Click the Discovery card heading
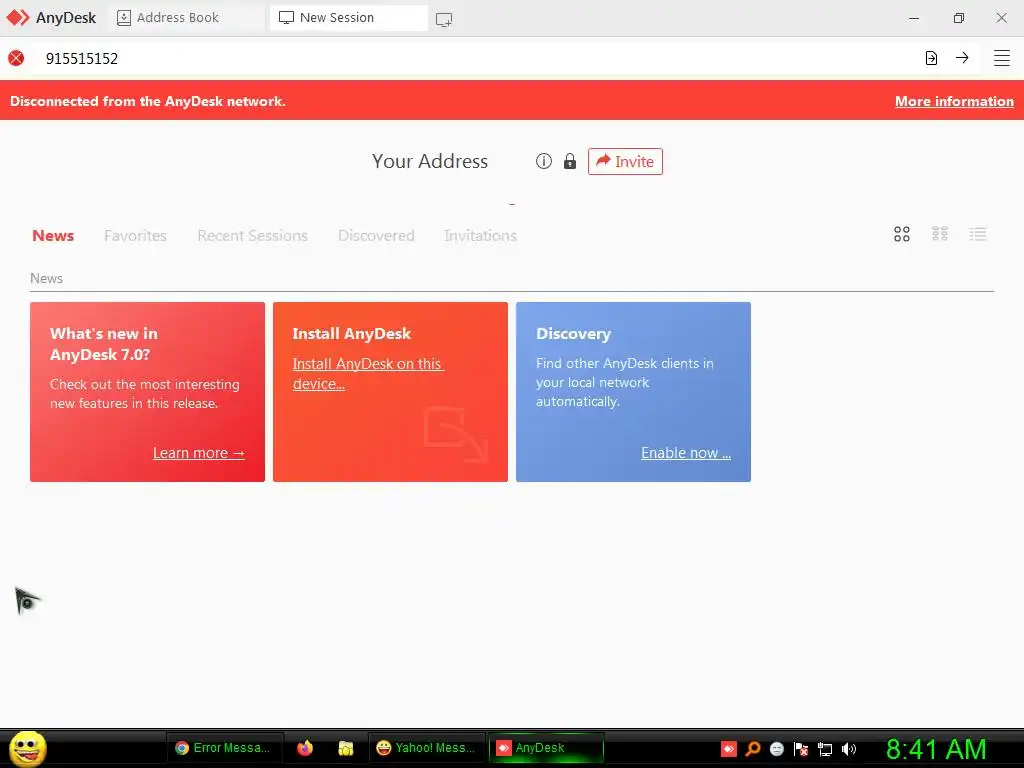Viewport: 1024px width, 768px height. coord(573,334)
